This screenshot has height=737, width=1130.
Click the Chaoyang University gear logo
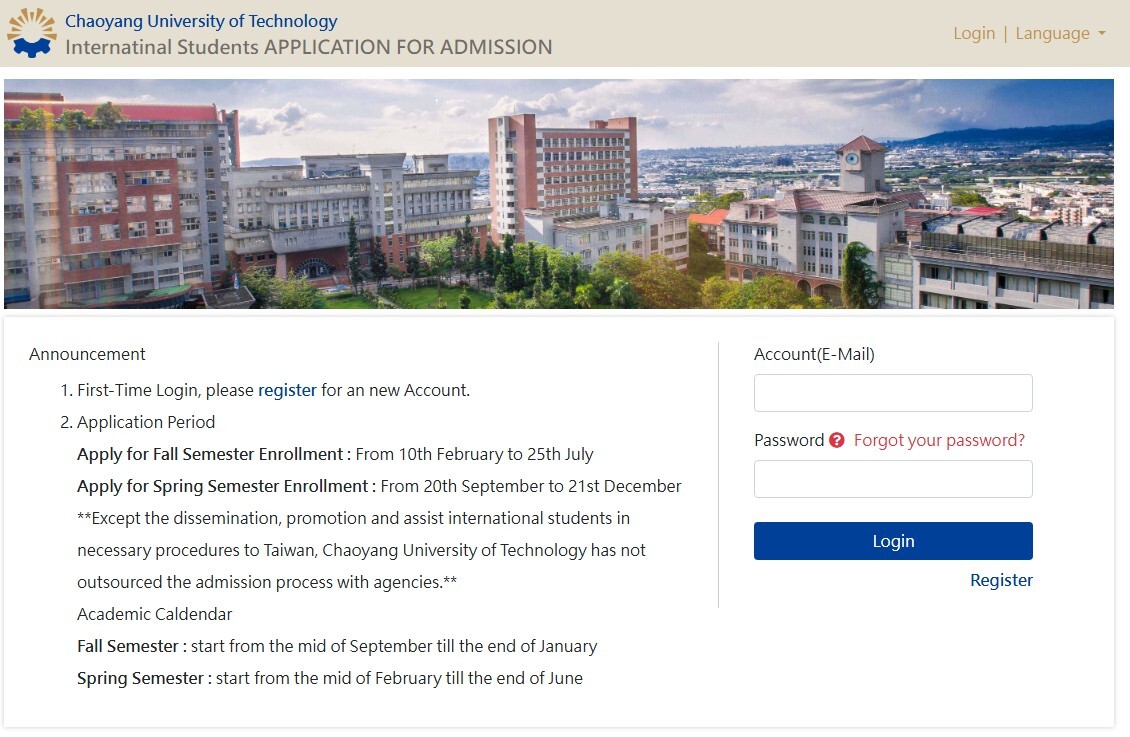click(x=32, y=32)
